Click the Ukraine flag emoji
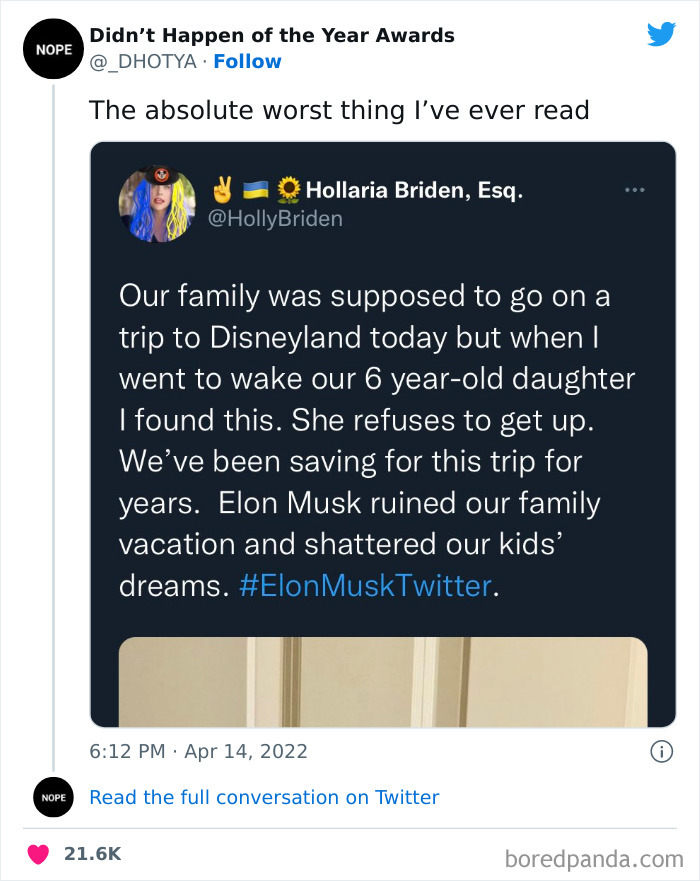Viewport: 700px width, 881px height. [255, 188]
